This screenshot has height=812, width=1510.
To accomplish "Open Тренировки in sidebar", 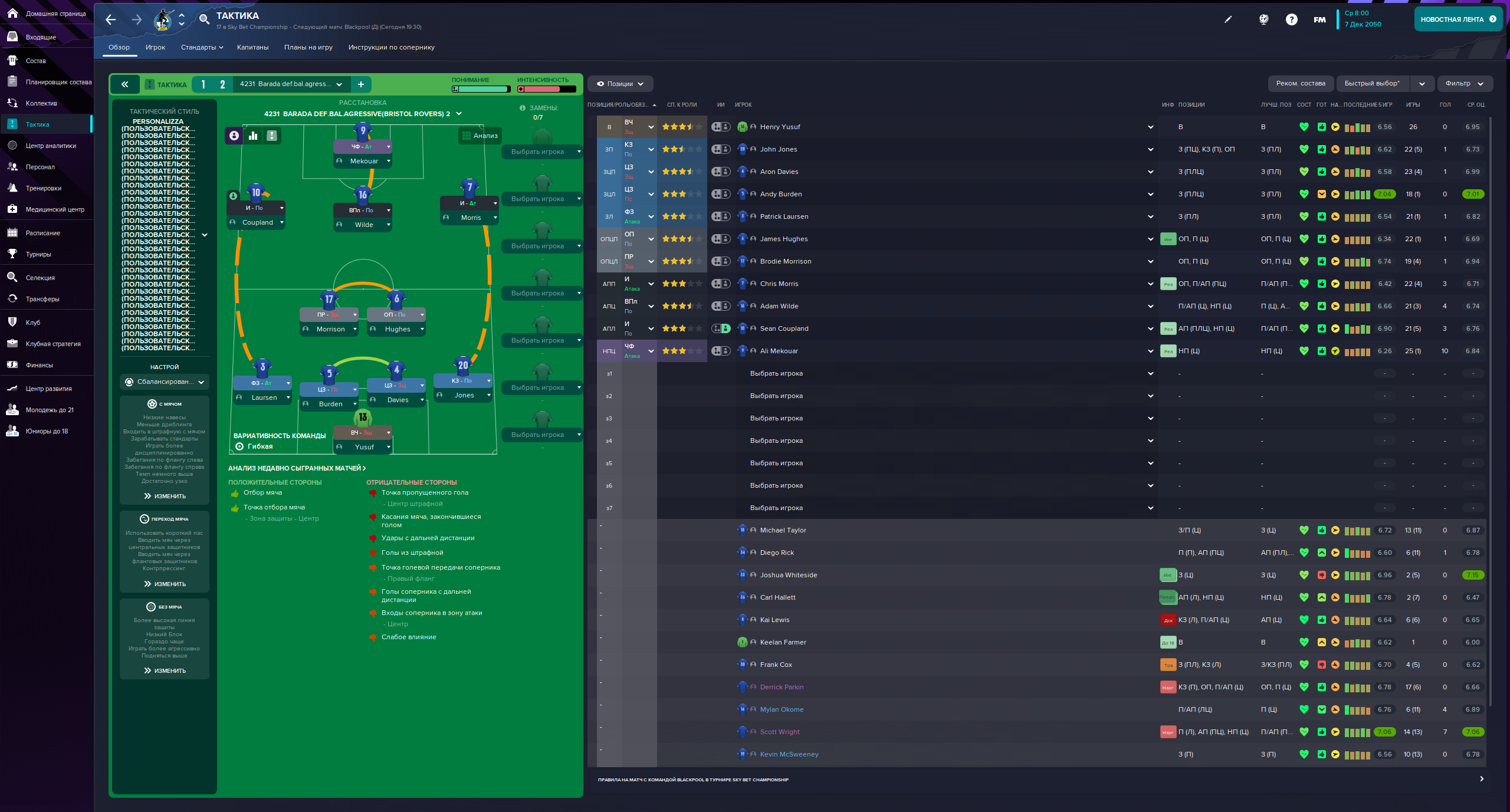I will (47, 188).
